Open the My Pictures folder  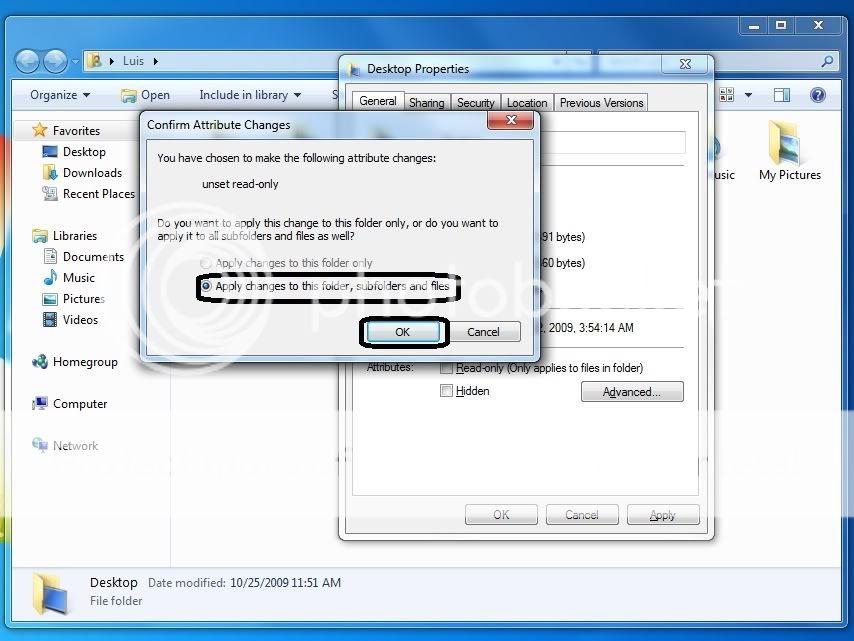789,150
